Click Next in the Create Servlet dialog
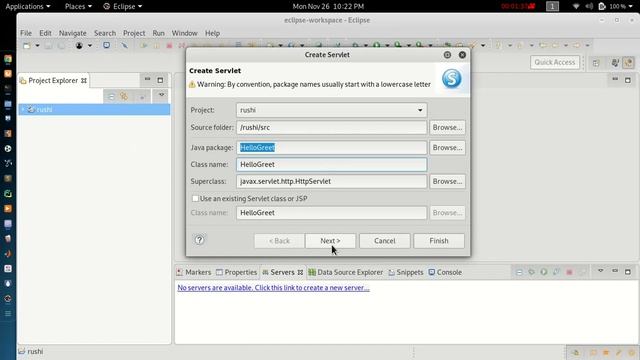Image resolution: width=640 pixels, height=360 pixels. pos(330,241)
